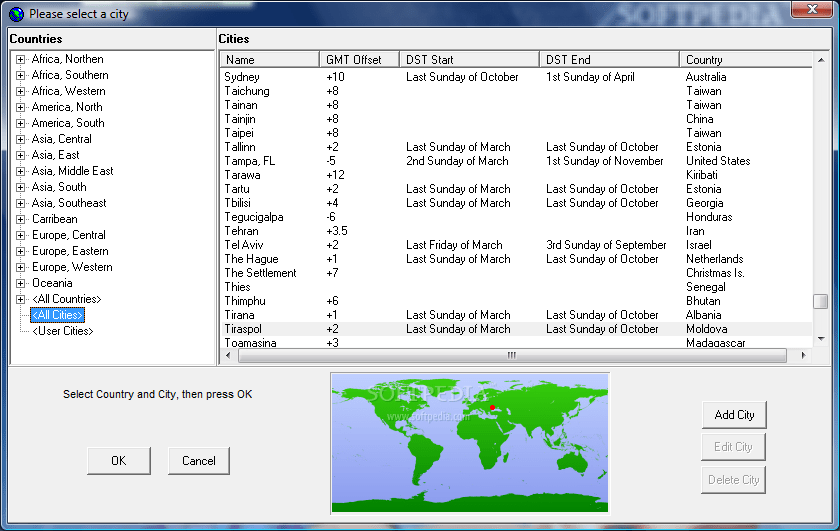Sort by the GMT Offset column header
This screenshot has height=531, width=840.
(359, 59)
